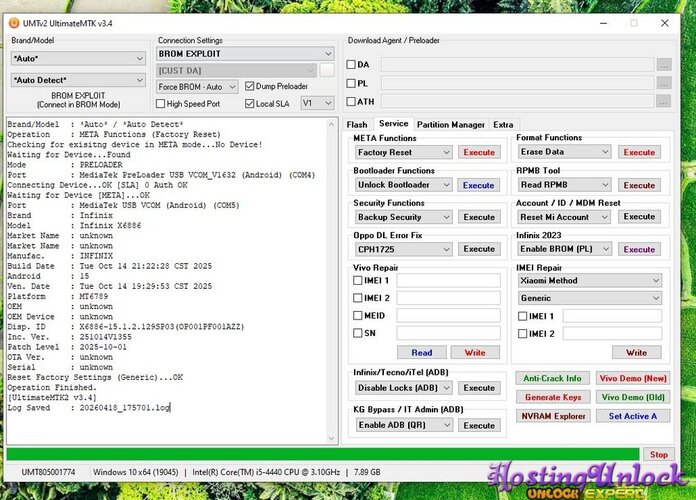Open the Read RPMB dropdown
The width and height of the screenshot is (696, 500).
coord(564,185)
